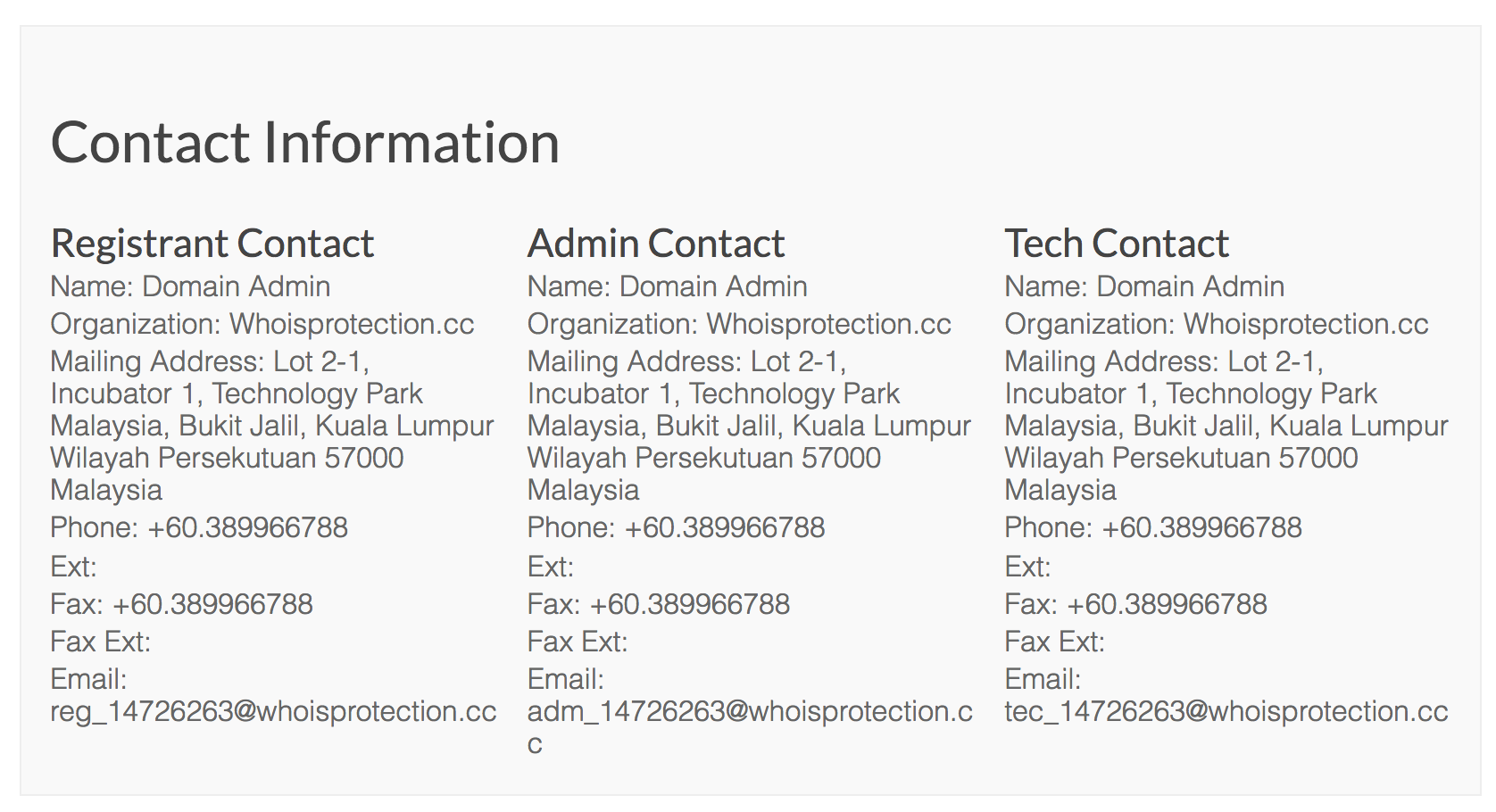Click the Registrant phone number +60.389966788
The width and height of the screenshot is (1496, 812).
click(x=248, y=527)
